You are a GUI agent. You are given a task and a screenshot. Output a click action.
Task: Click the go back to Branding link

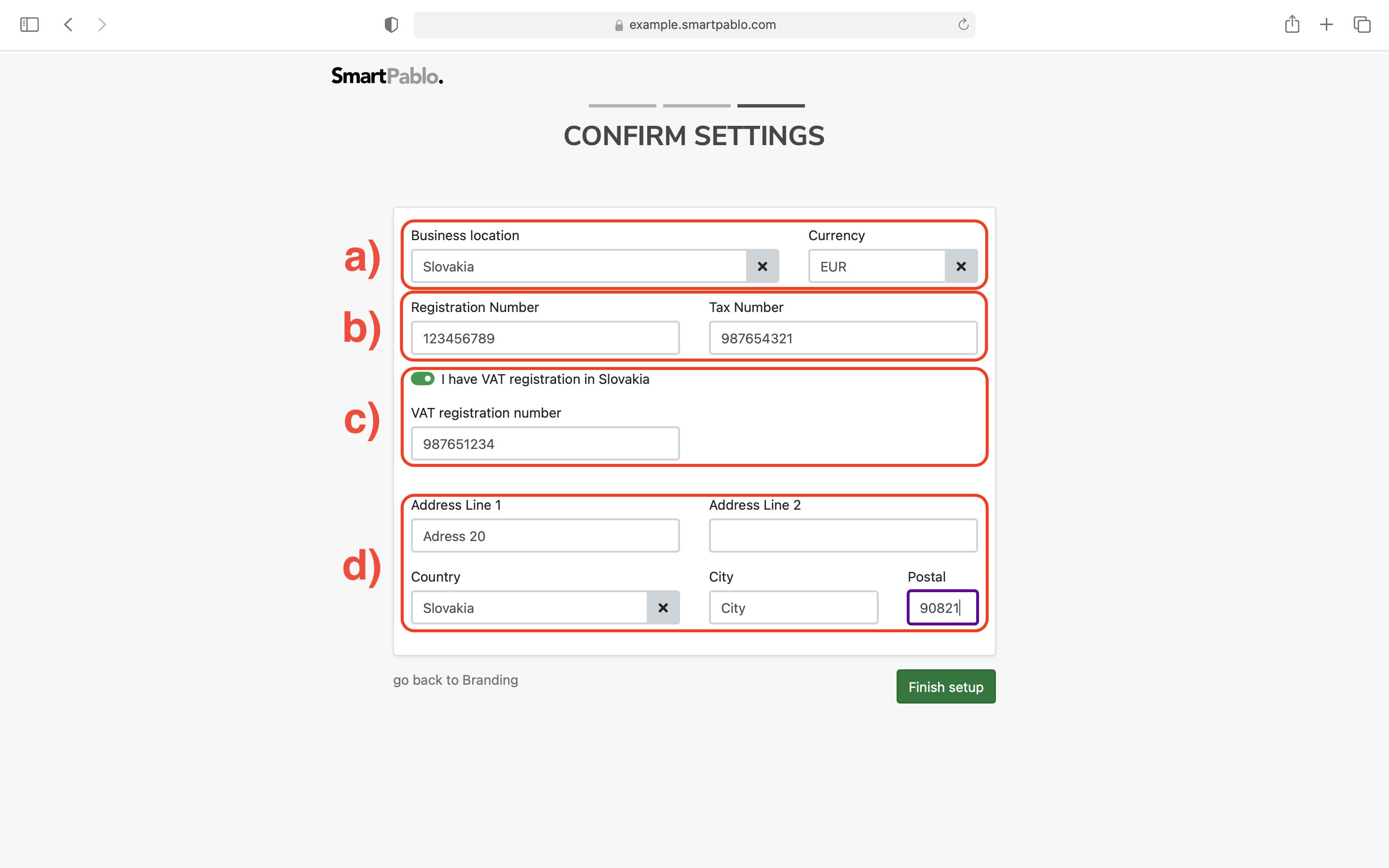(x=455, y=679)
